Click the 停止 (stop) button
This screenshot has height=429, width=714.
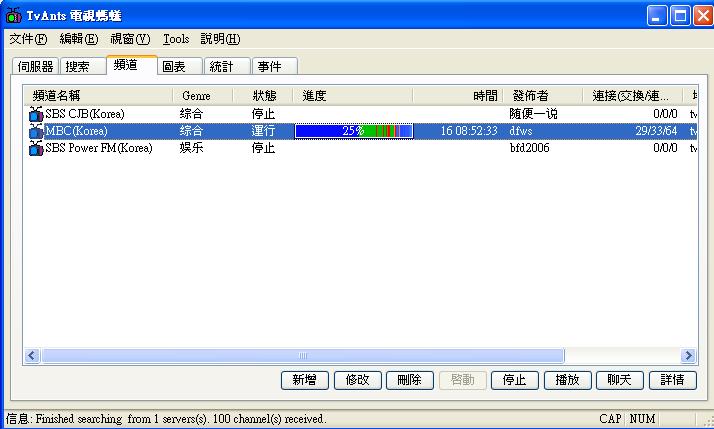tap(515, 380)
